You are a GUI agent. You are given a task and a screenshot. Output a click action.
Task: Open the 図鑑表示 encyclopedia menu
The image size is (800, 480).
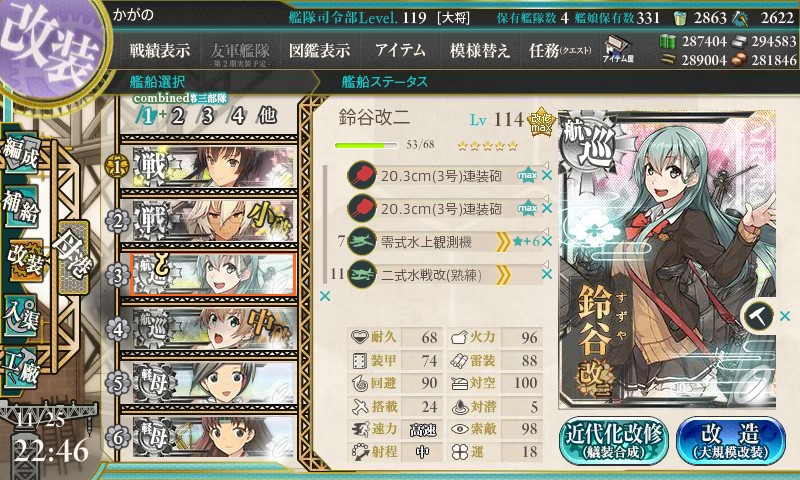319,50
